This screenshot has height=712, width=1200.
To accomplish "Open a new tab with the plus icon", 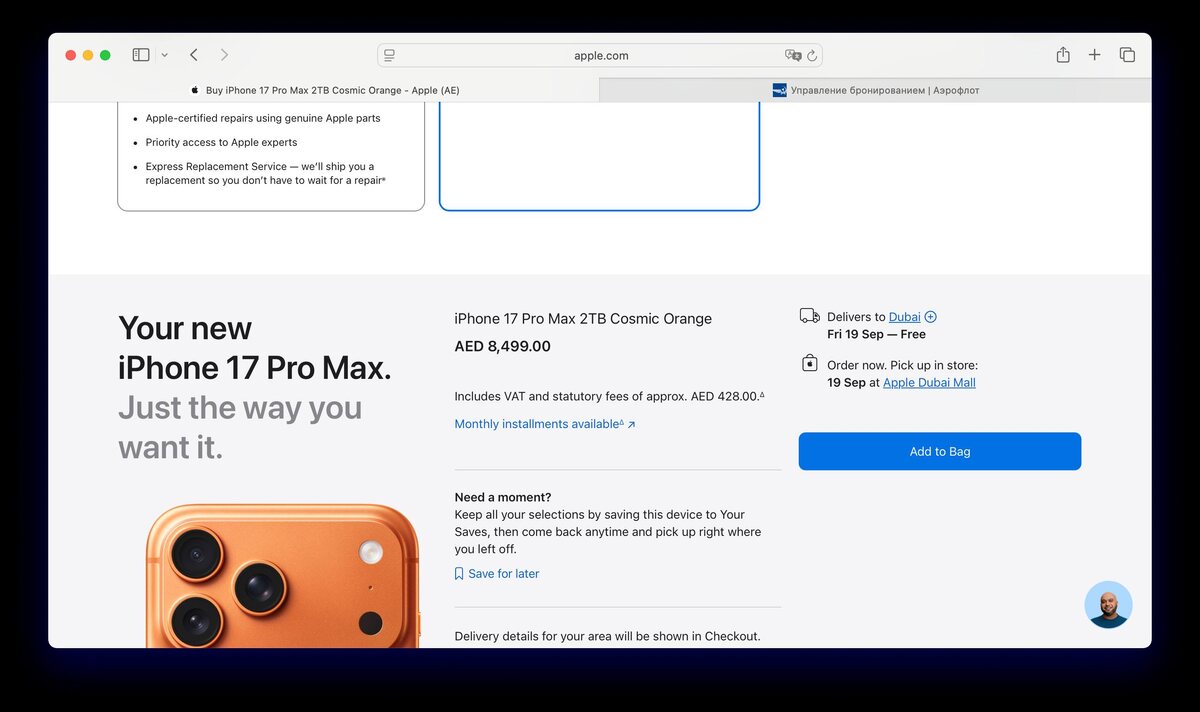I will coord(1095,55).
